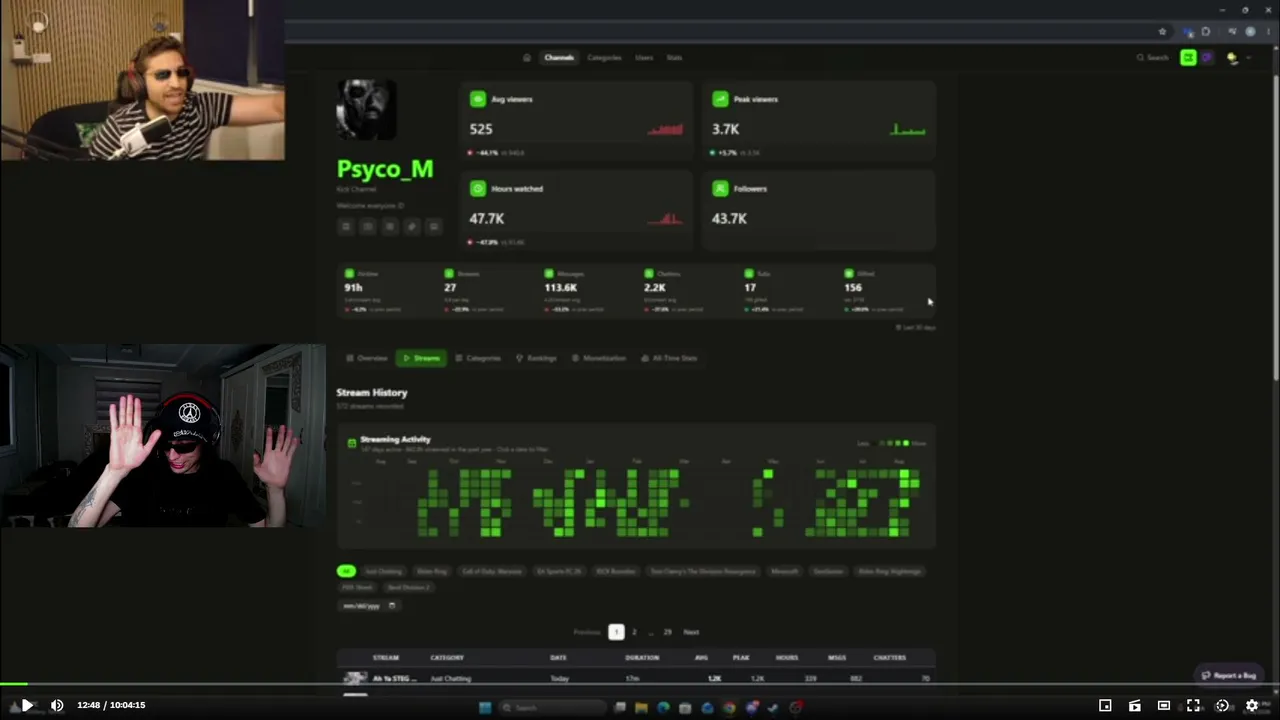Switch to the Monetization tab

pos(599,358)
